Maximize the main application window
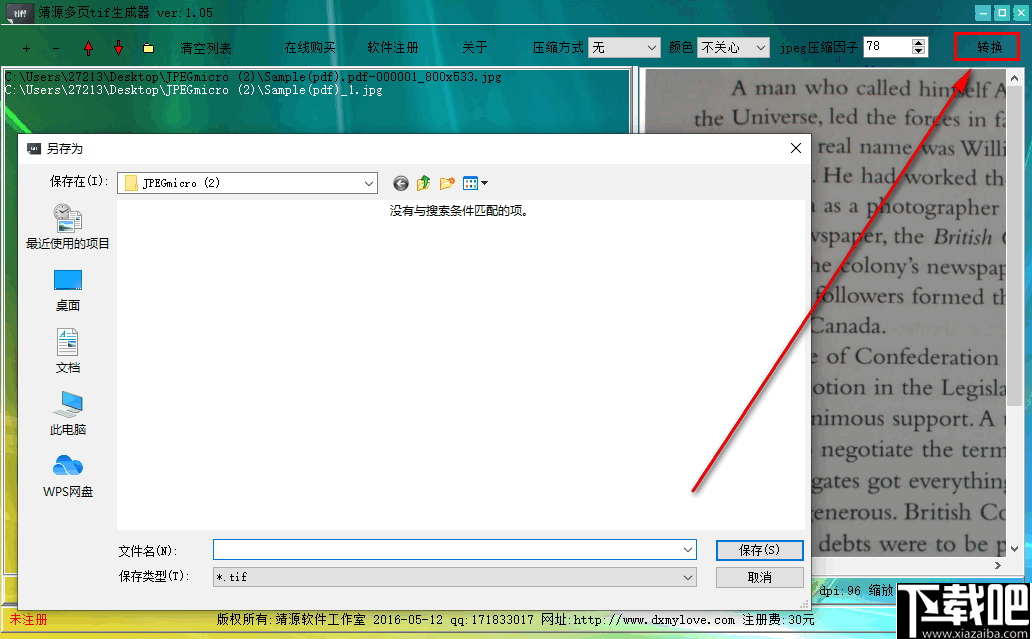Screen dimensions: 1032x639 pos(1002,13)
